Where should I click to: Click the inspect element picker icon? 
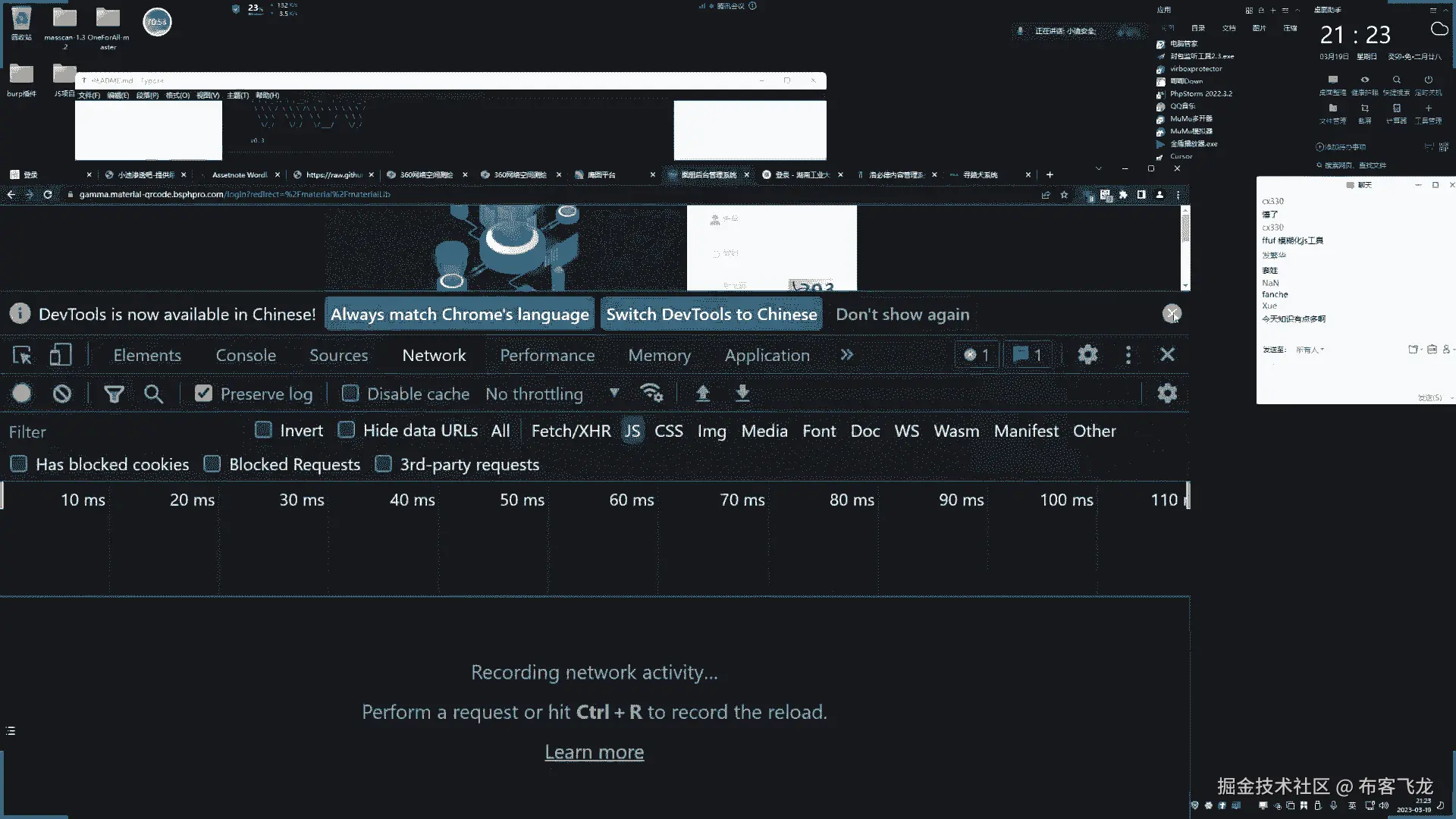(22, 355)
